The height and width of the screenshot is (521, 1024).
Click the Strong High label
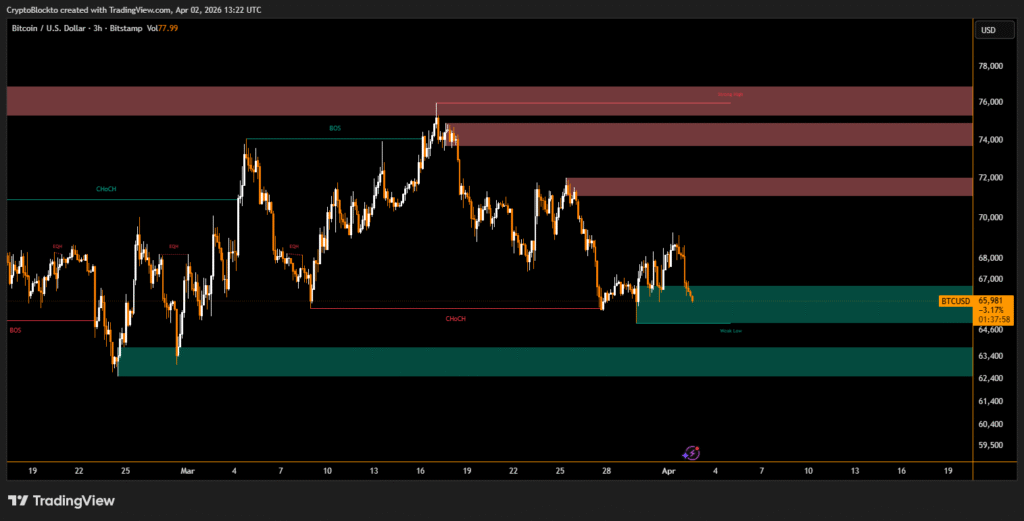(x=731, y=95)
